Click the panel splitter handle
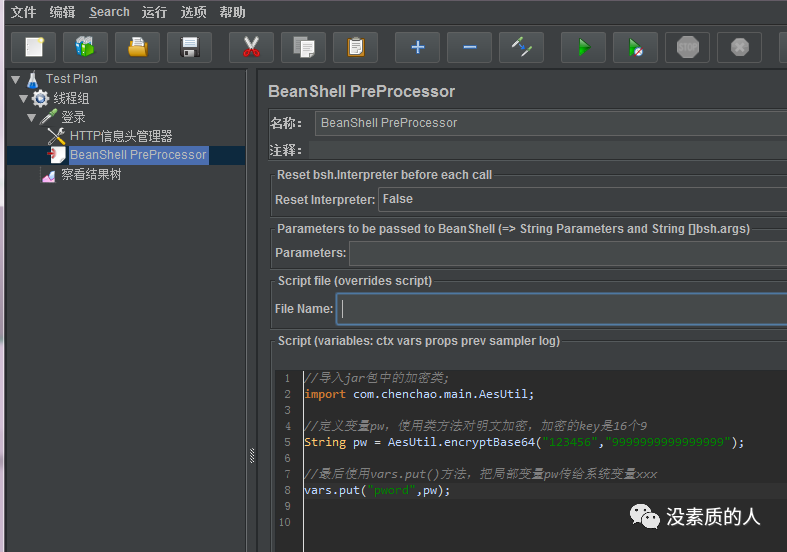Viewport: 787px width, 552px height. tap(252, 456)
